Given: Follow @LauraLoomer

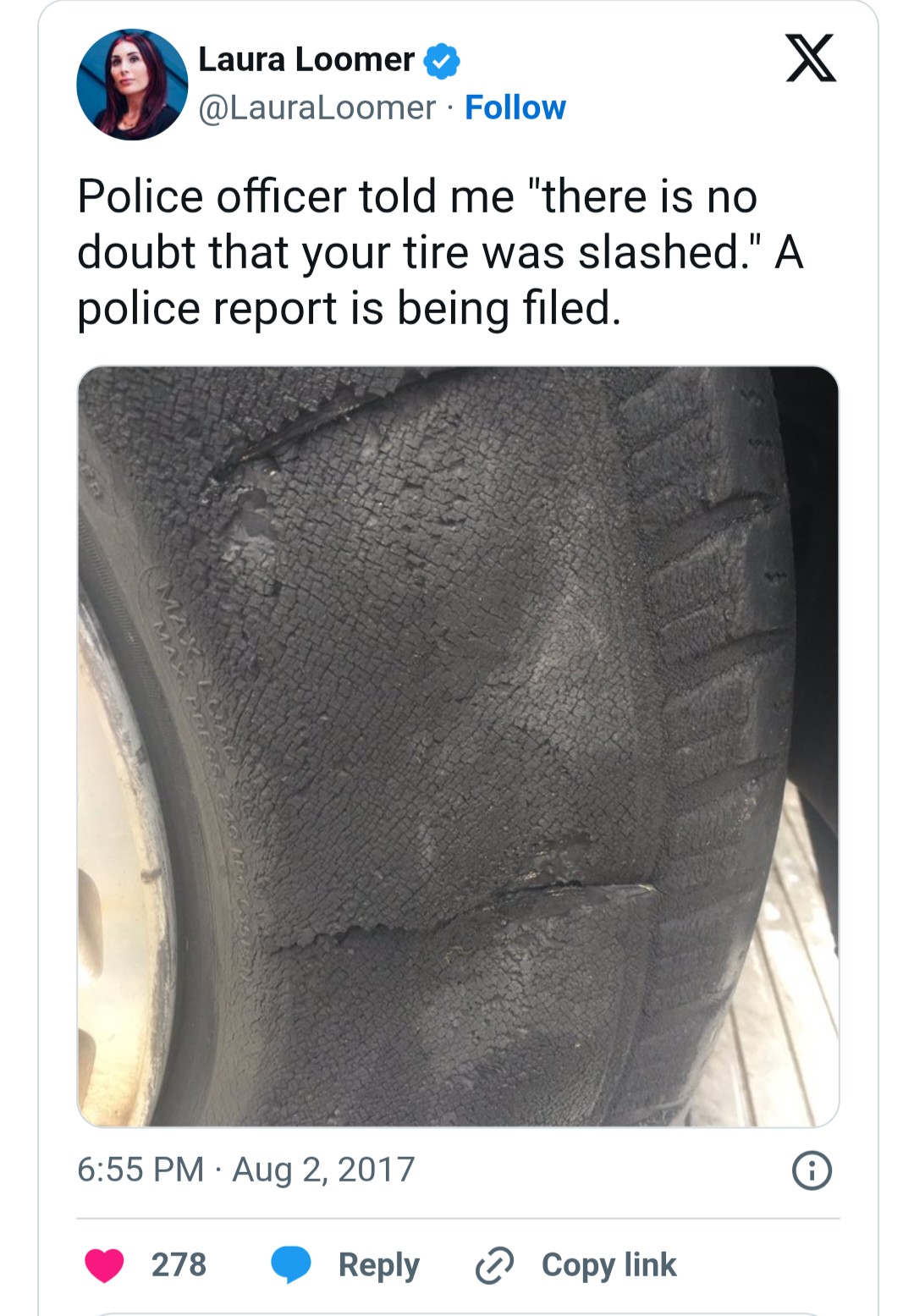Looking at the screenshot, I should coord(515,107).
